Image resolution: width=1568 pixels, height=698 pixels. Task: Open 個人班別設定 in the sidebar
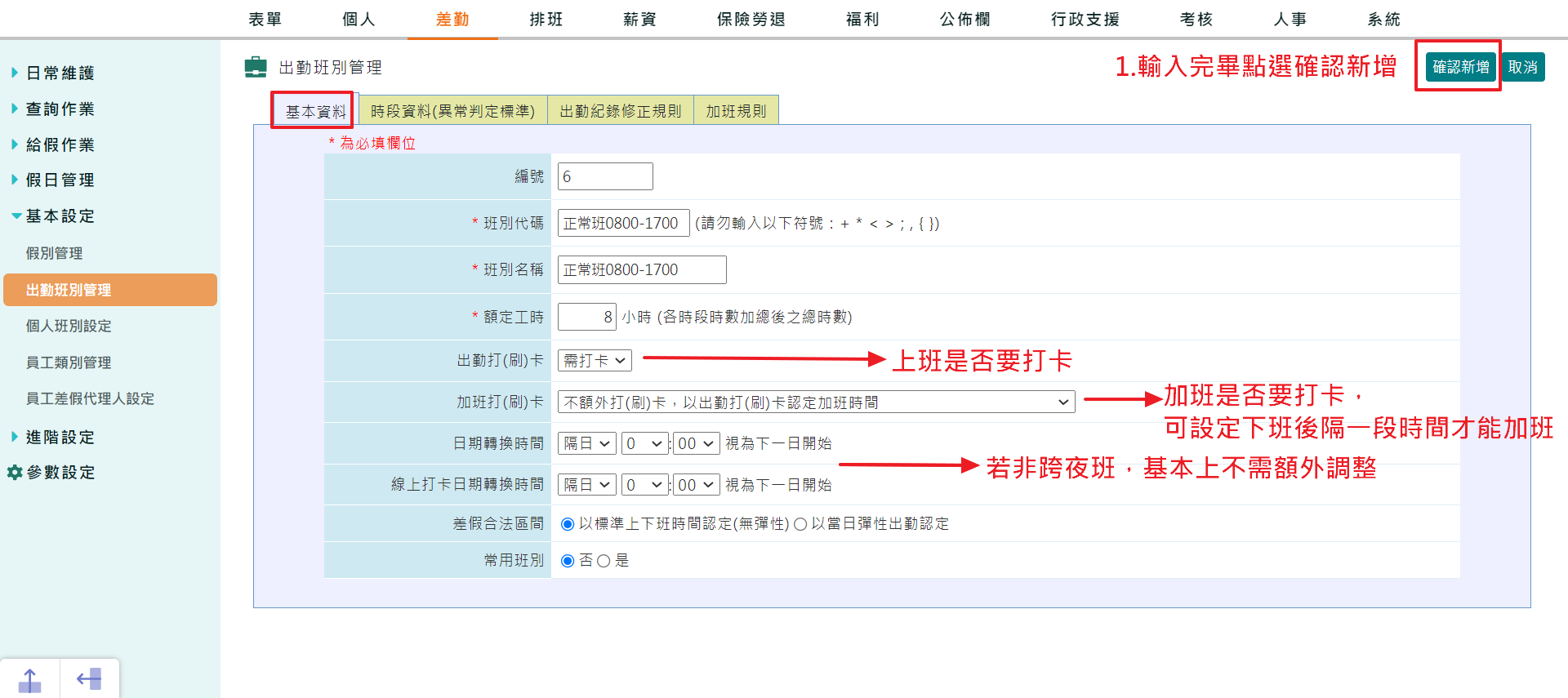tap(69, 326)
